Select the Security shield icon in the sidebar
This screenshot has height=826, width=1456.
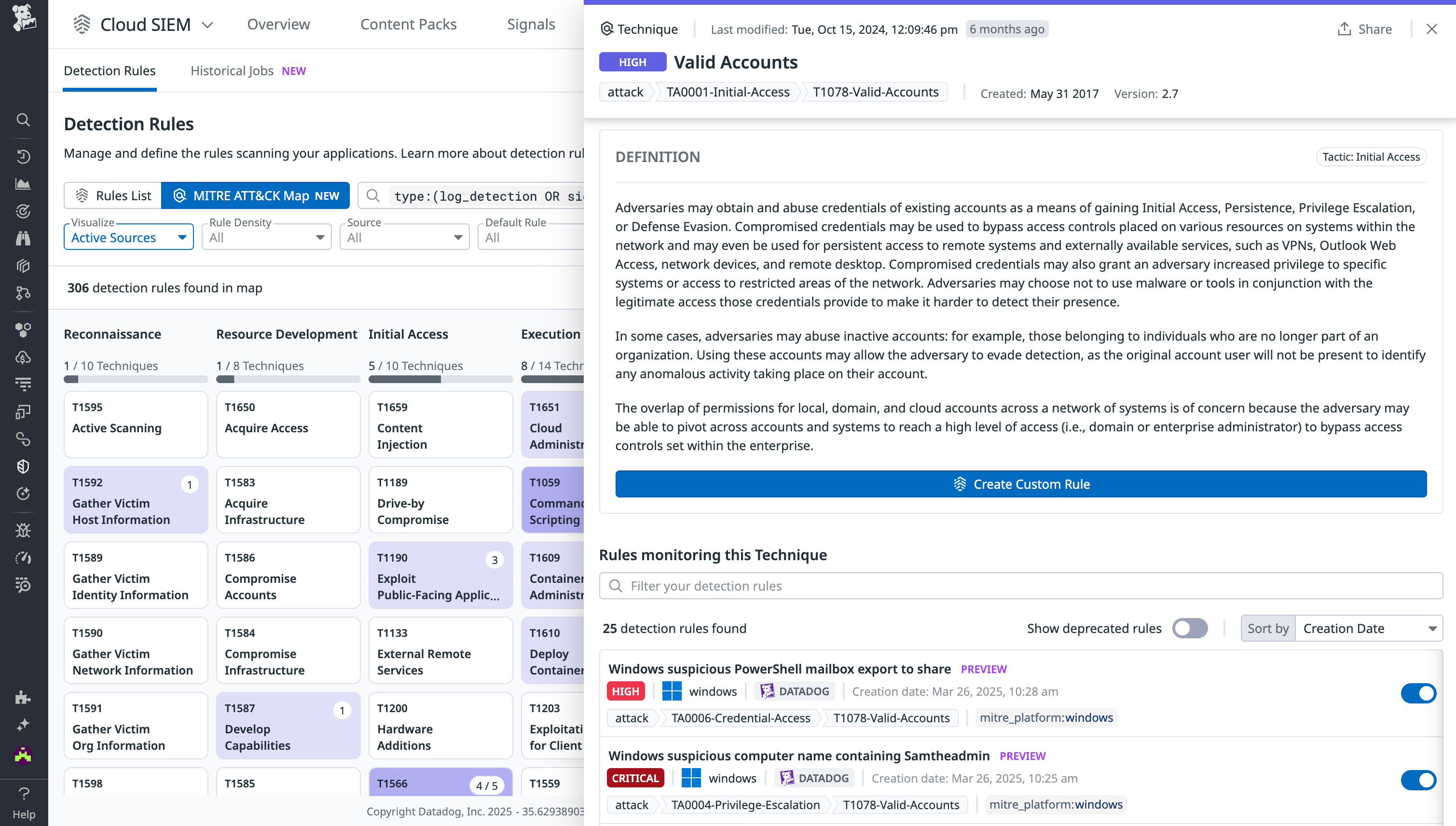click(23, 467)
